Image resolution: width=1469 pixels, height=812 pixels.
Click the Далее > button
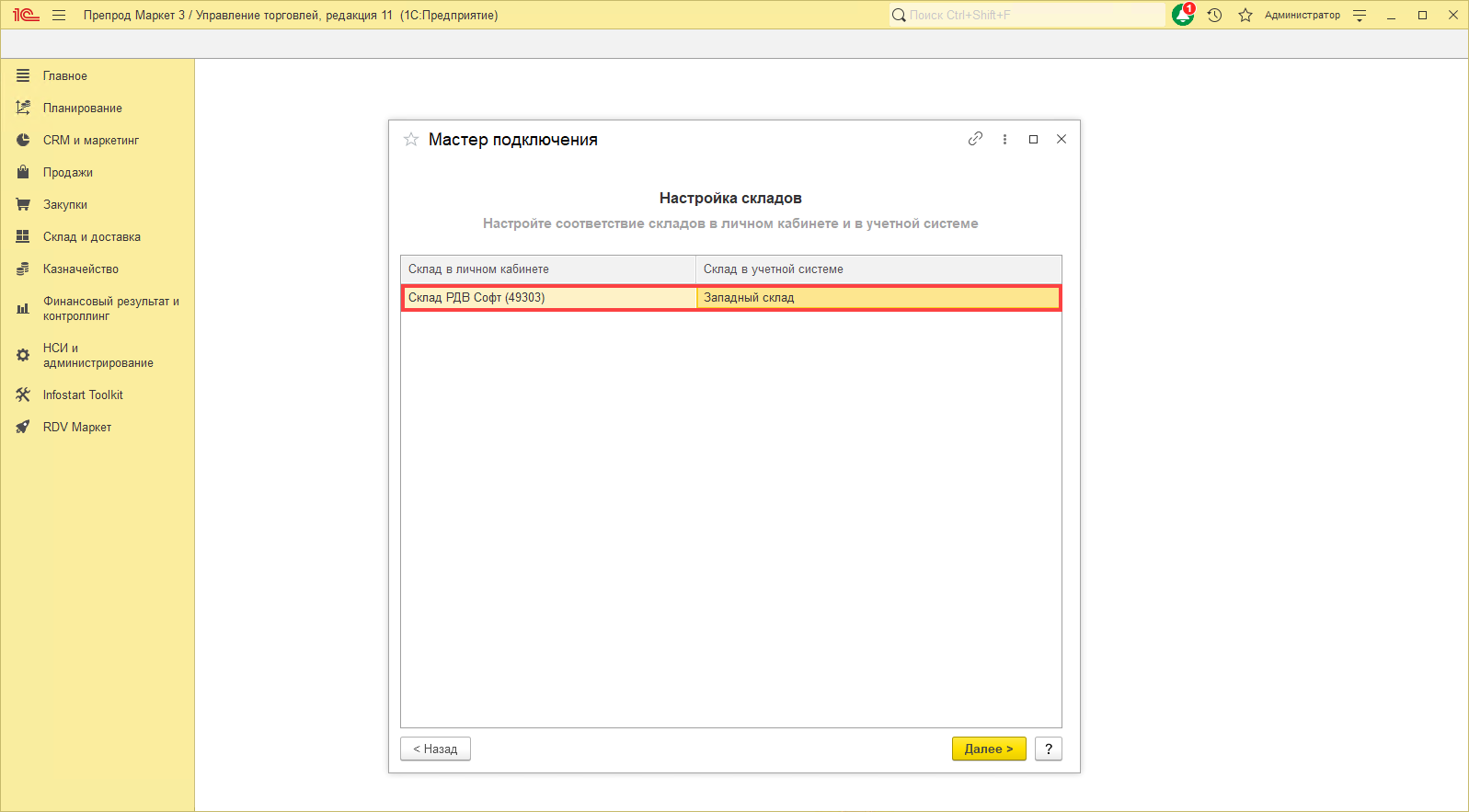pos(989,749)
